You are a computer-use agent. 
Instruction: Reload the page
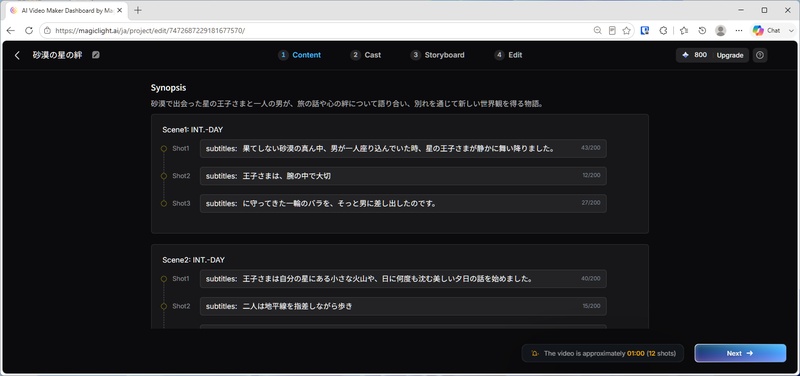29,31
